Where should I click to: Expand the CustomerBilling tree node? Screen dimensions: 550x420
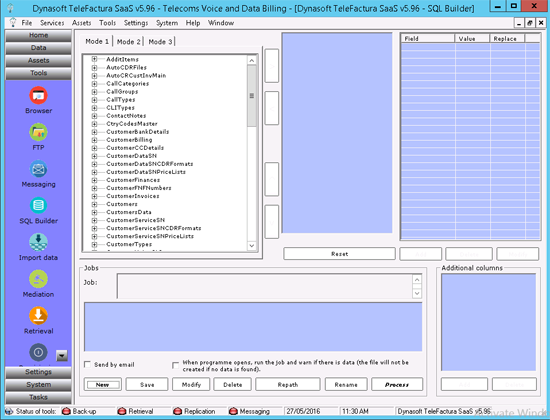pos(94,140)
